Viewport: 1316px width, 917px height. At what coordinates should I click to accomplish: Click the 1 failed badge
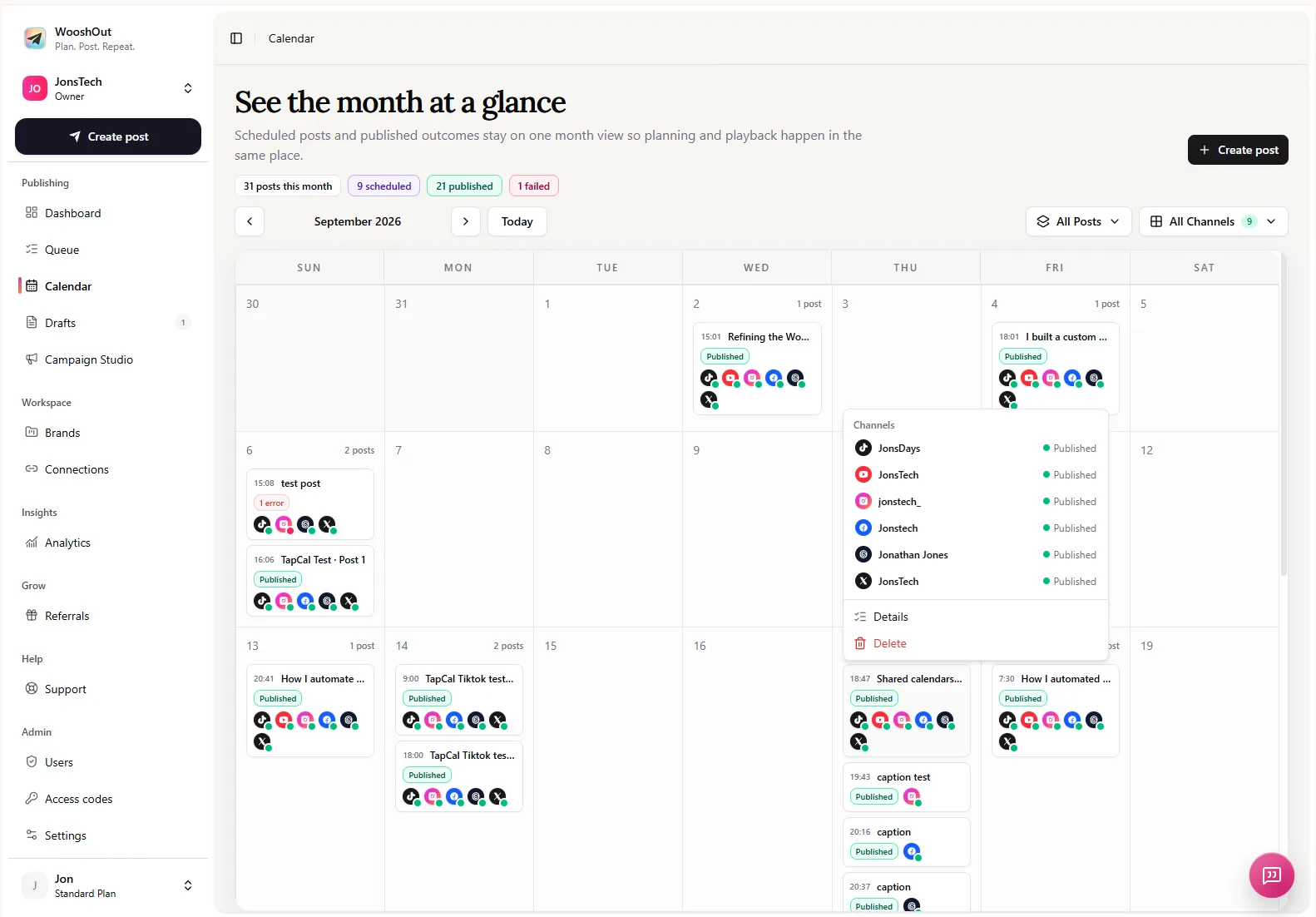[x=533, y=186]
